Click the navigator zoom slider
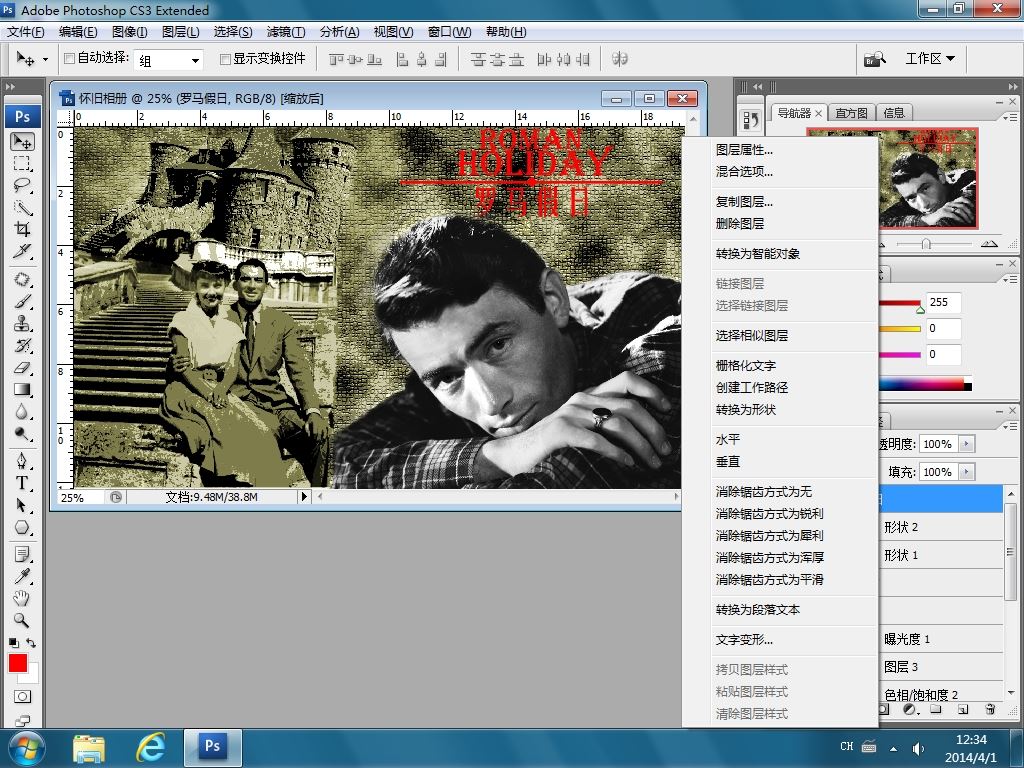Screen dimensions: 1024x768 [926, 244]
